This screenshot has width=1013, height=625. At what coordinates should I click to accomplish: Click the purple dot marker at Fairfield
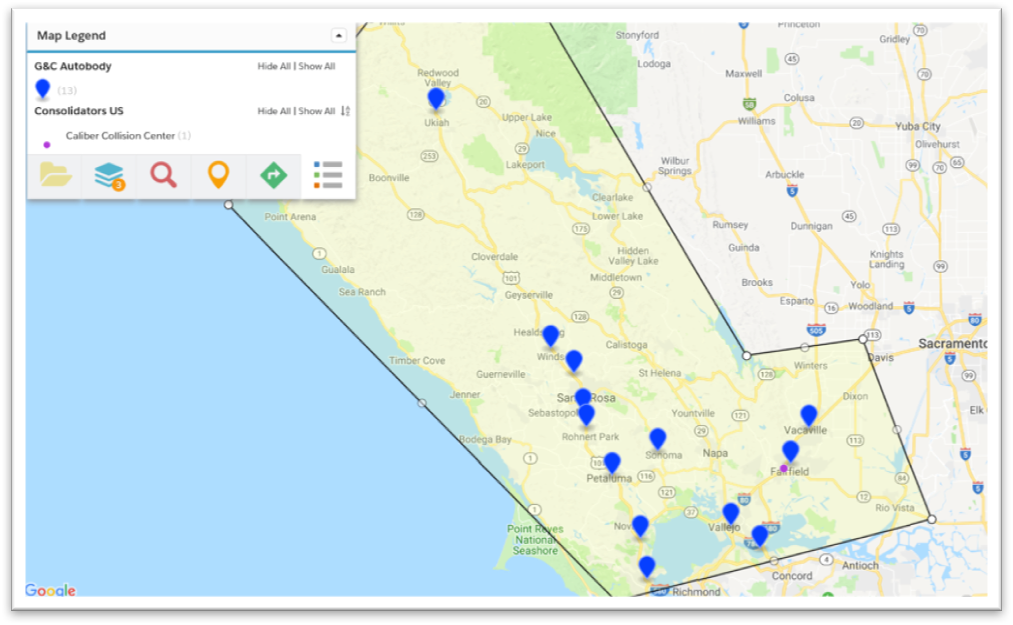(784, 469)
